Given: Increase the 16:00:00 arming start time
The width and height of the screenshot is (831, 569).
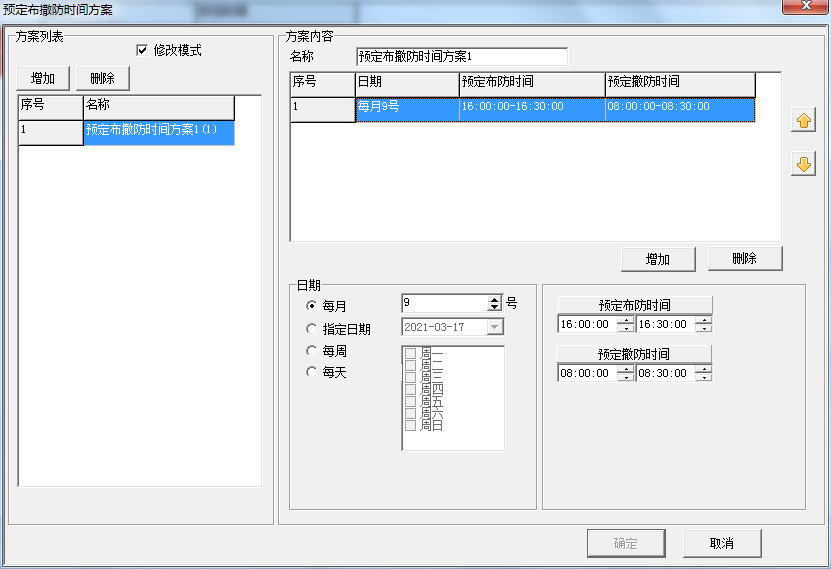Looking at the screenshot, I should click(626, 320).
